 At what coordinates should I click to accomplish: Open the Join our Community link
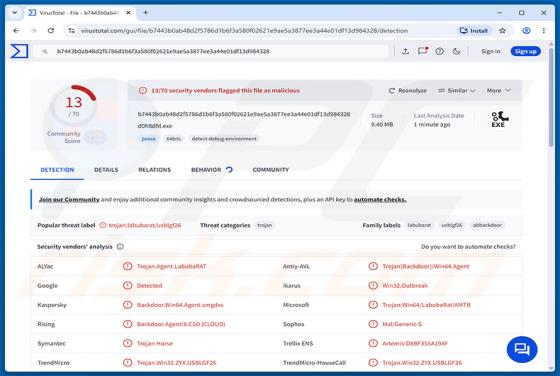pyautogui.click(x=69, y=200)
